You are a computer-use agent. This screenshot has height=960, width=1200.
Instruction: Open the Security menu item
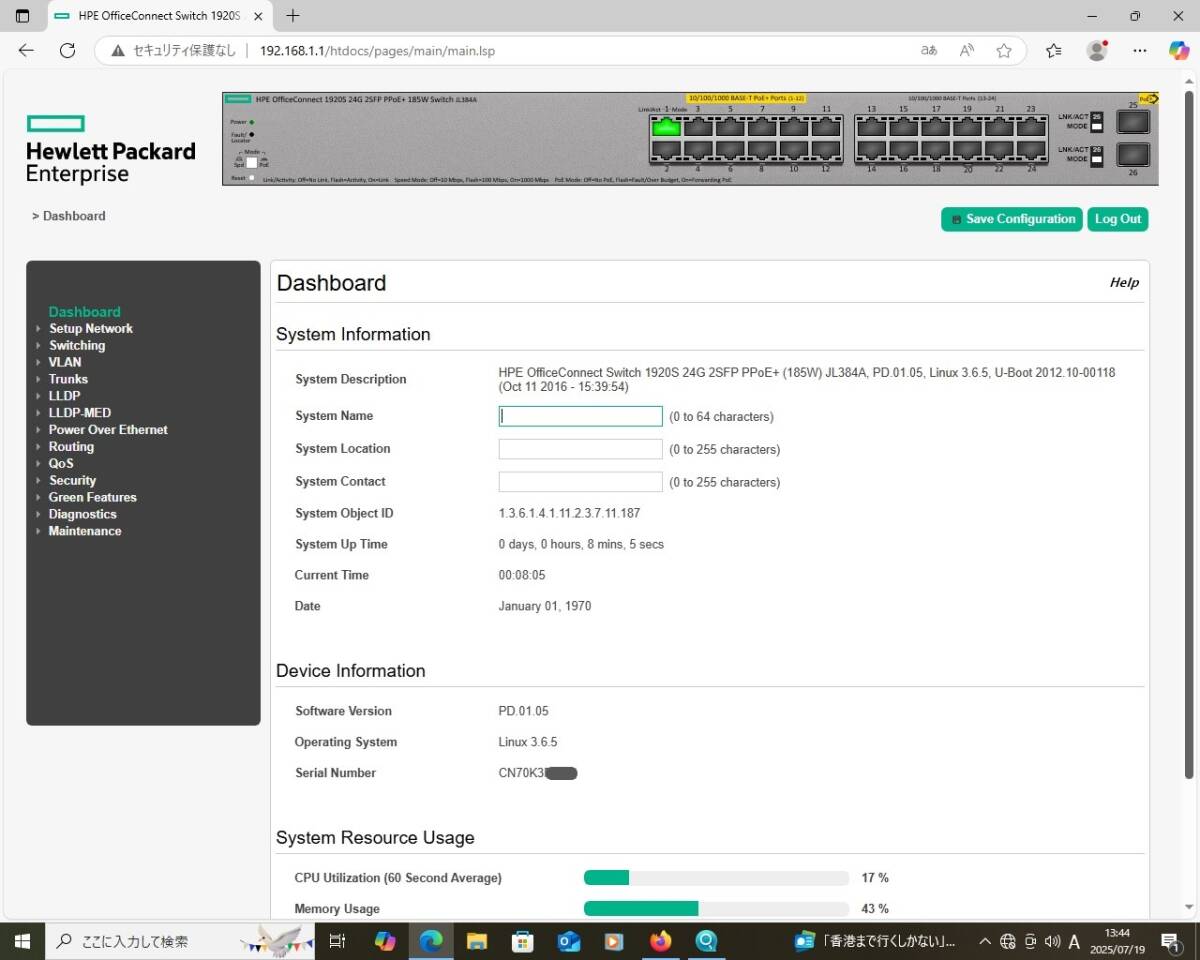72,481
